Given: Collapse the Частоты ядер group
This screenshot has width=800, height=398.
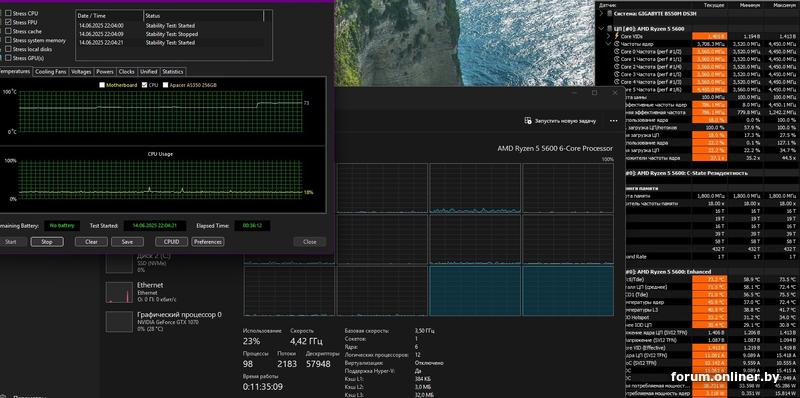Looking at the screenshot, I should pyautogui.click(x=609, y=44).
